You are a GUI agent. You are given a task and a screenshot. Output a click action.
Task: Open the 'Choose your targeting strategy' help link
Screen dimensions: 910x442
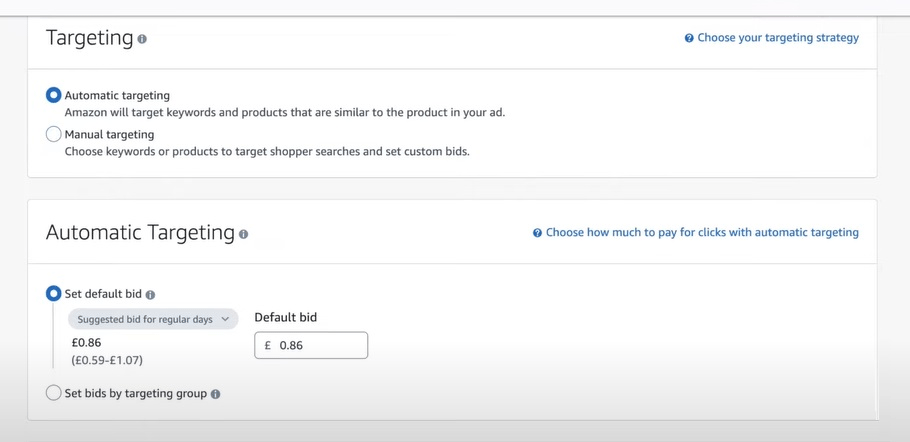point(777,38)
